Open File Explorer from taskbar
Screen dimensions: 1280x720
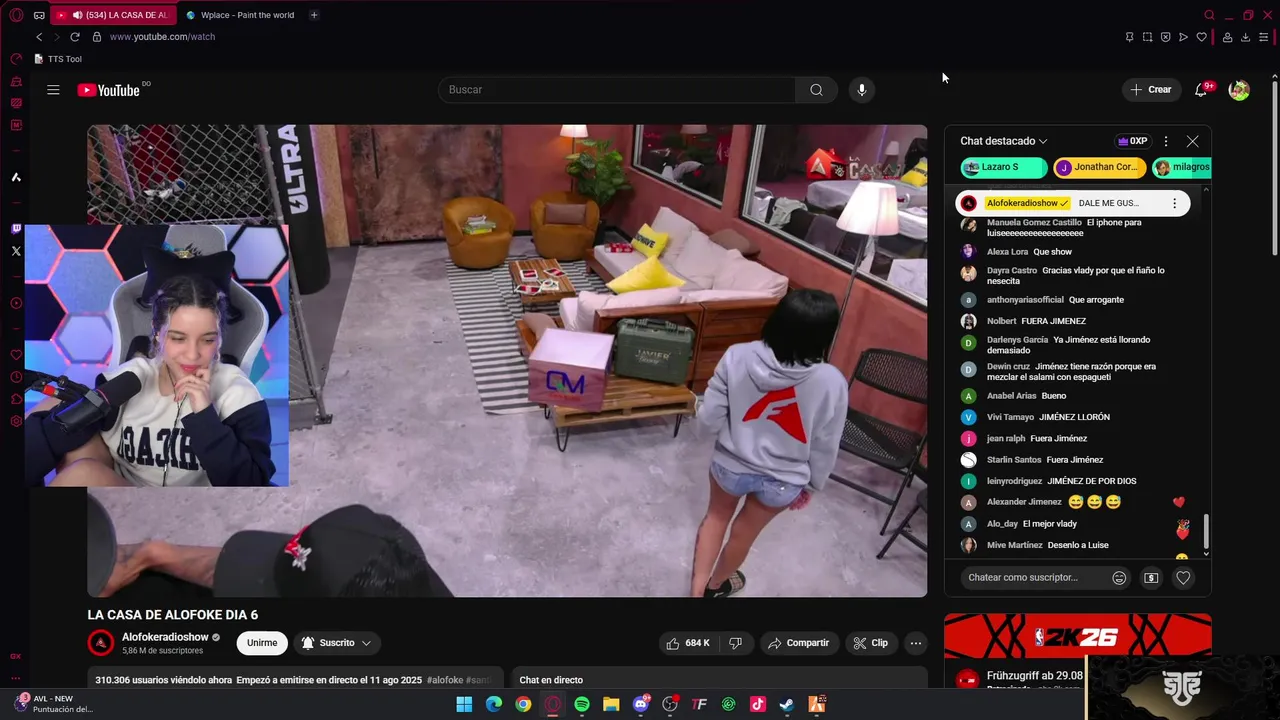611,704
